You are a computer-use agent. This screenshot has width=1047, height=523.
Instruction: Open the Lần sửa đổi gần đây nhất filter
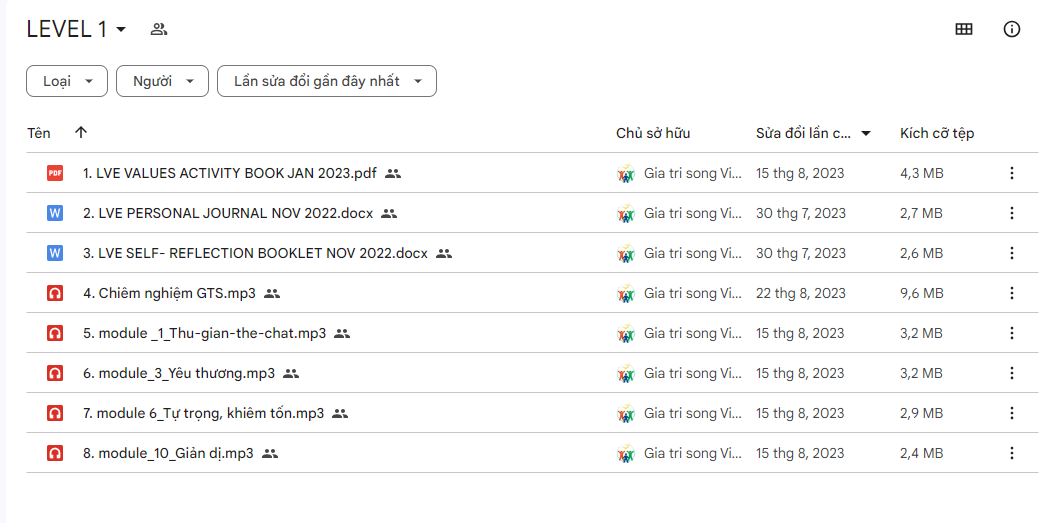(x=326, y=81)
